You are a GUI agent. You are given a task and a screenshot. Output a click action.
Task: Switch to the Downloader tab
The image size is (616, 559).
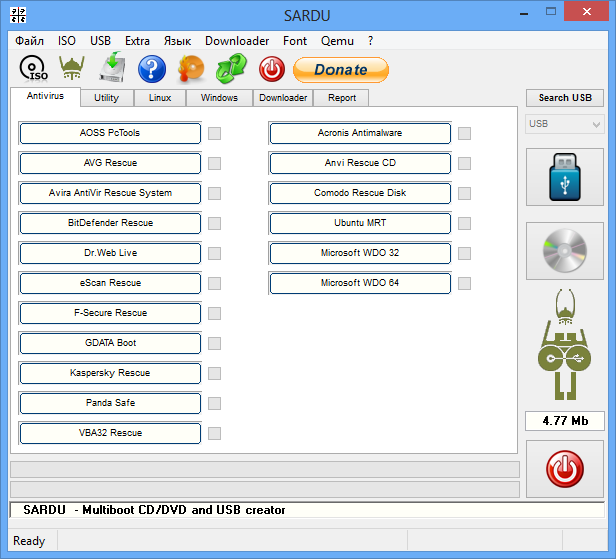(283, 98)
